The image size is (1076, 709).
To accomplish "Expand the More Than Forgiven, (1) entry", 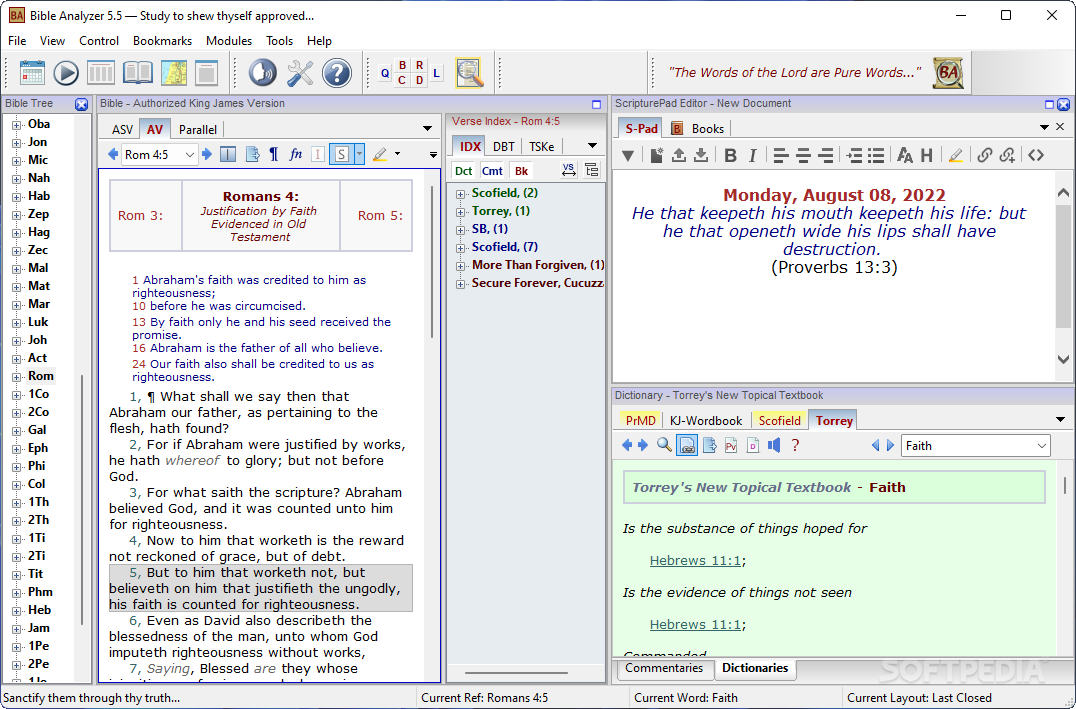I will tap(460, 266).
